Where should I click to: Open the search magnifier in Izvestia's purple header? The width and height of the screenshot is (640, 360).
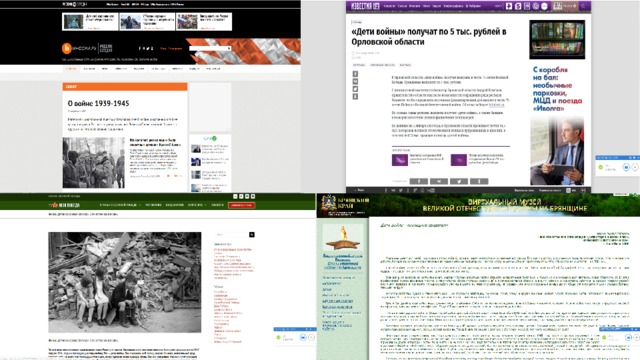tap(583, 6)
